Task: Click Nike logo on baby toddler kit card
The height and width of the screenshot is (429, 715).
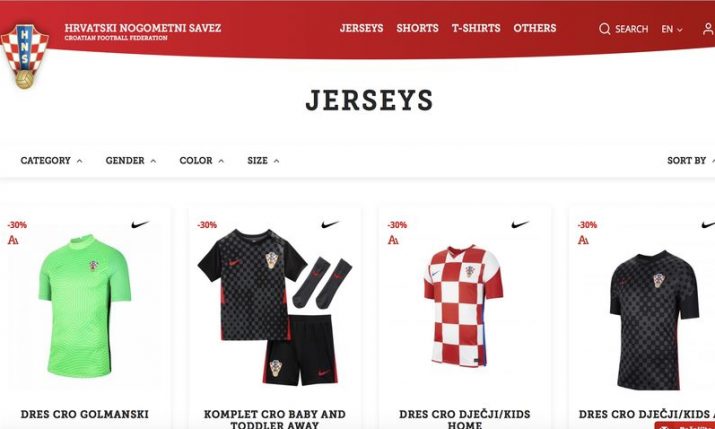Action: (330, 224)
